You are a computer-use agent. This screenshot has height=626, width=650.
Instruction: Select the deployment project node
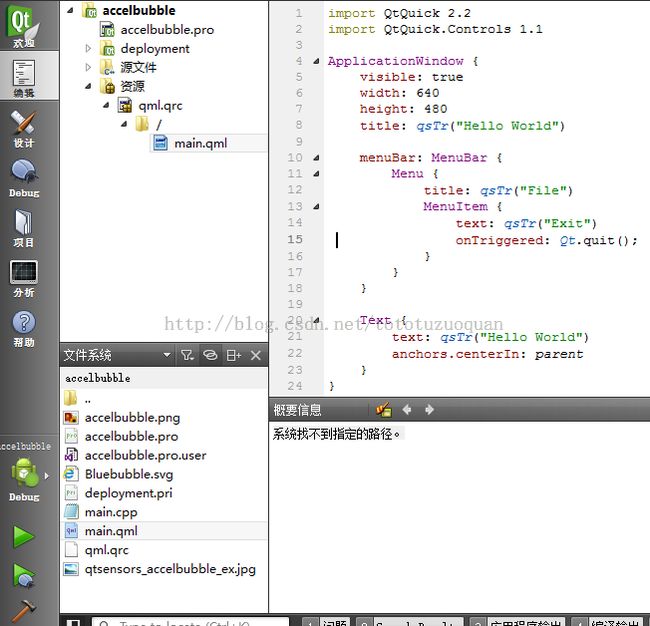[155, 49]
